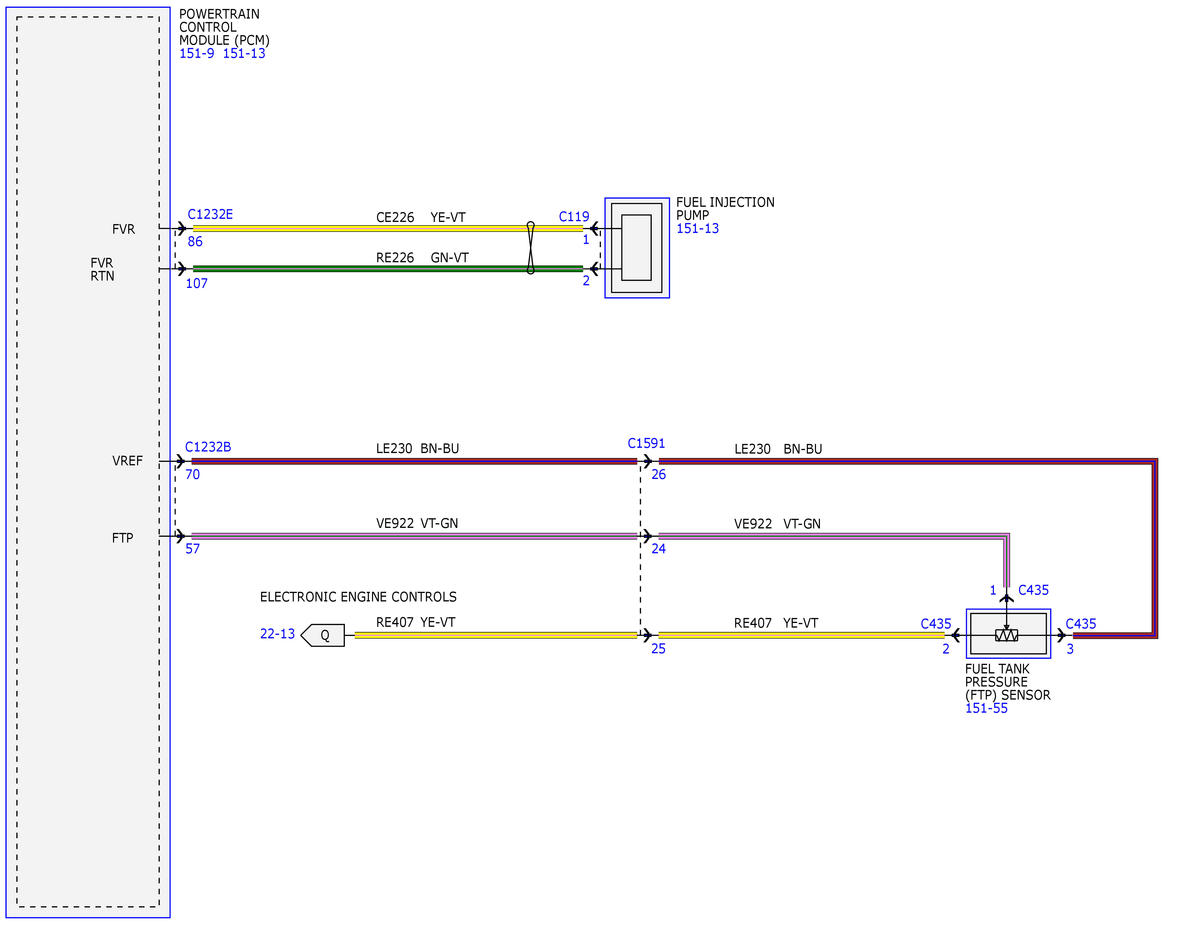Click the yellow CE226 YE-VT wire
Image resolution: width=1199 pixels, height=927 pixels.
click(x=359, y=228)
